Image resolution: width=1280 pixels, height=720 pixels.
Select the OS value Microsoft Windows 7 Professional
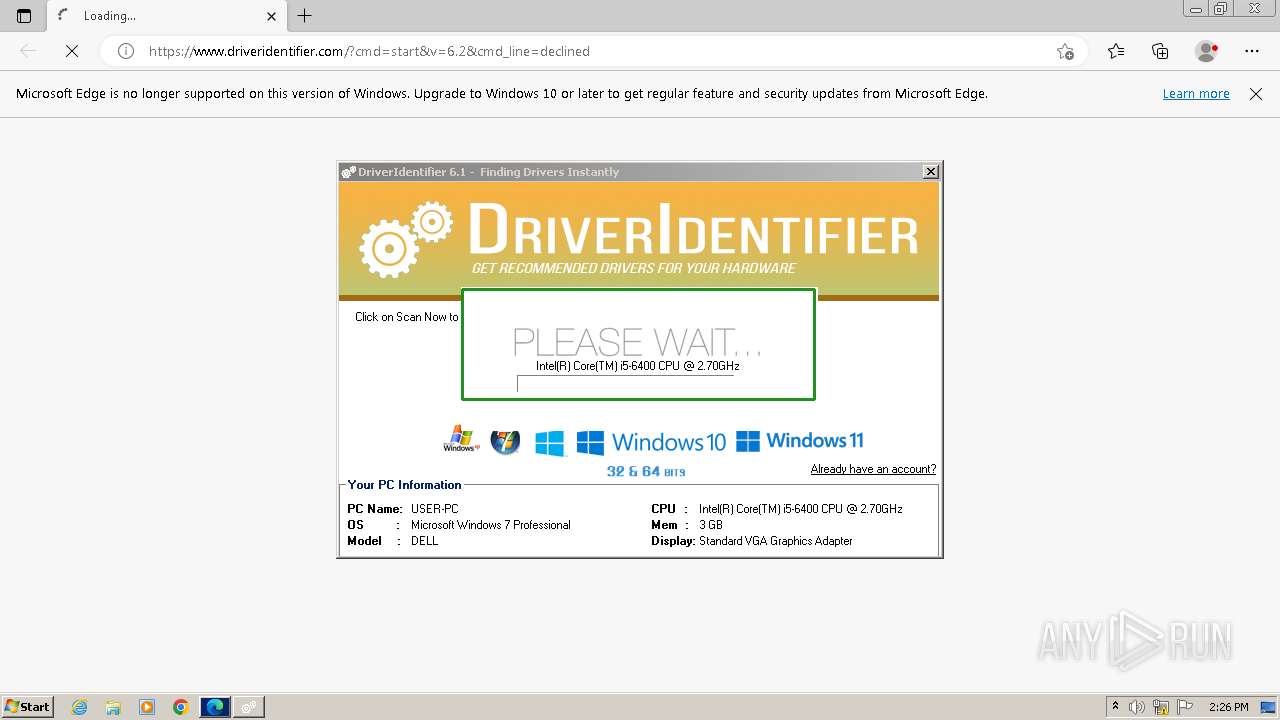pos(490,525)
